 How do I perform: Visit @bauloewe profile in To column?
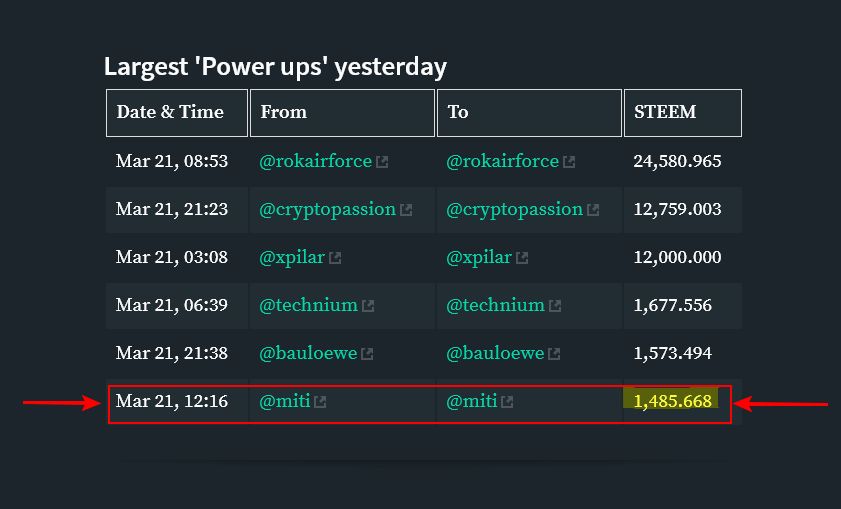tap(495, 353)
